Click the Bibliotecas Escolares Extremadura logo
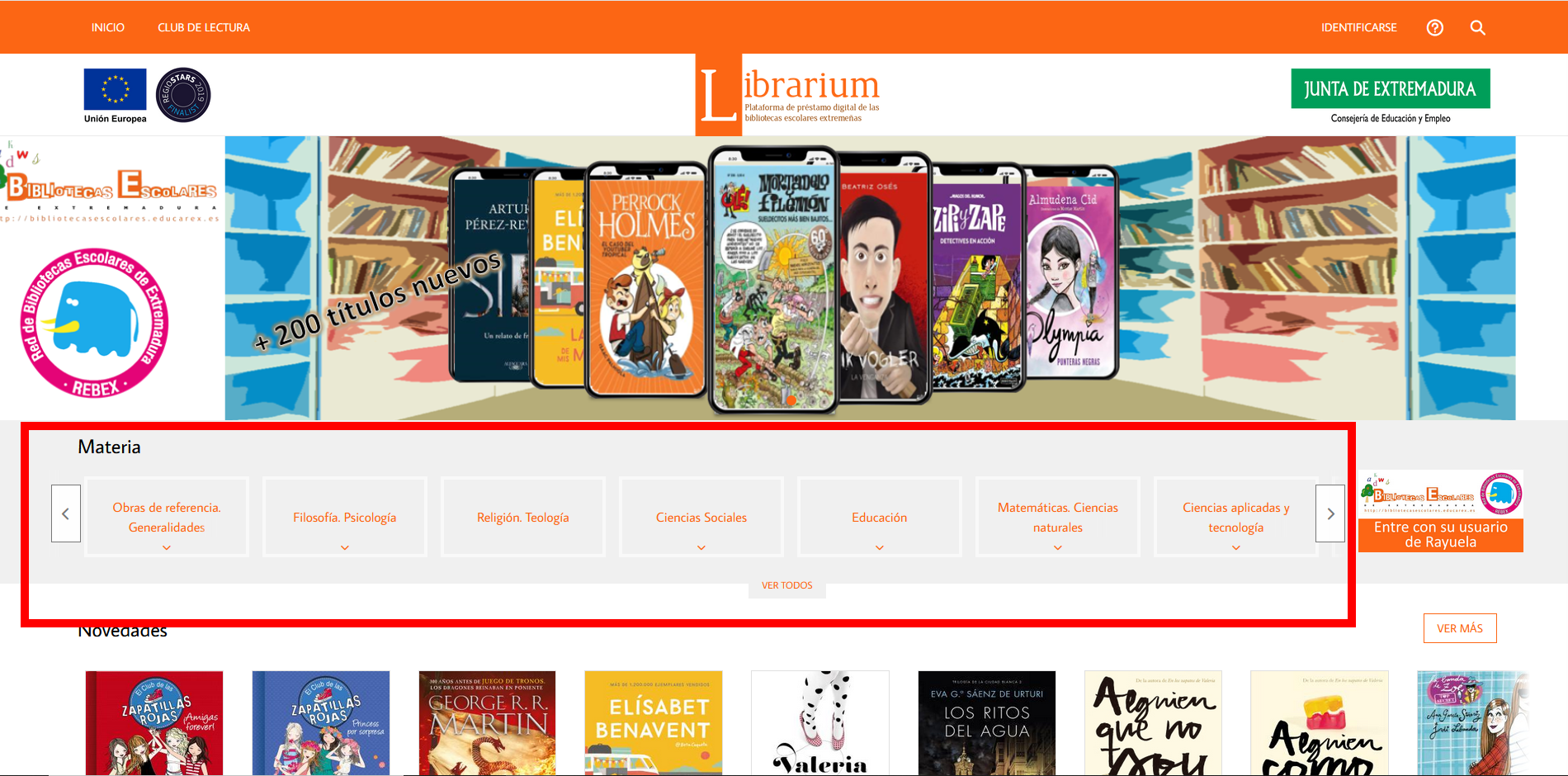This screenshot has width=1568, height=776. coord(111,186)
